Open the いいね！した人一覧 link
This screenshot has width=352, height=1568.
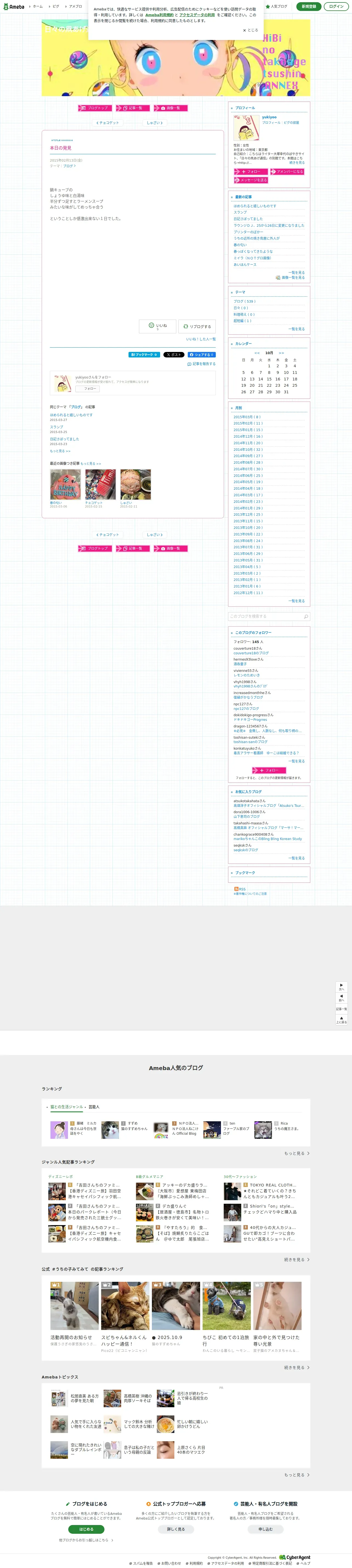coord(201,339)
